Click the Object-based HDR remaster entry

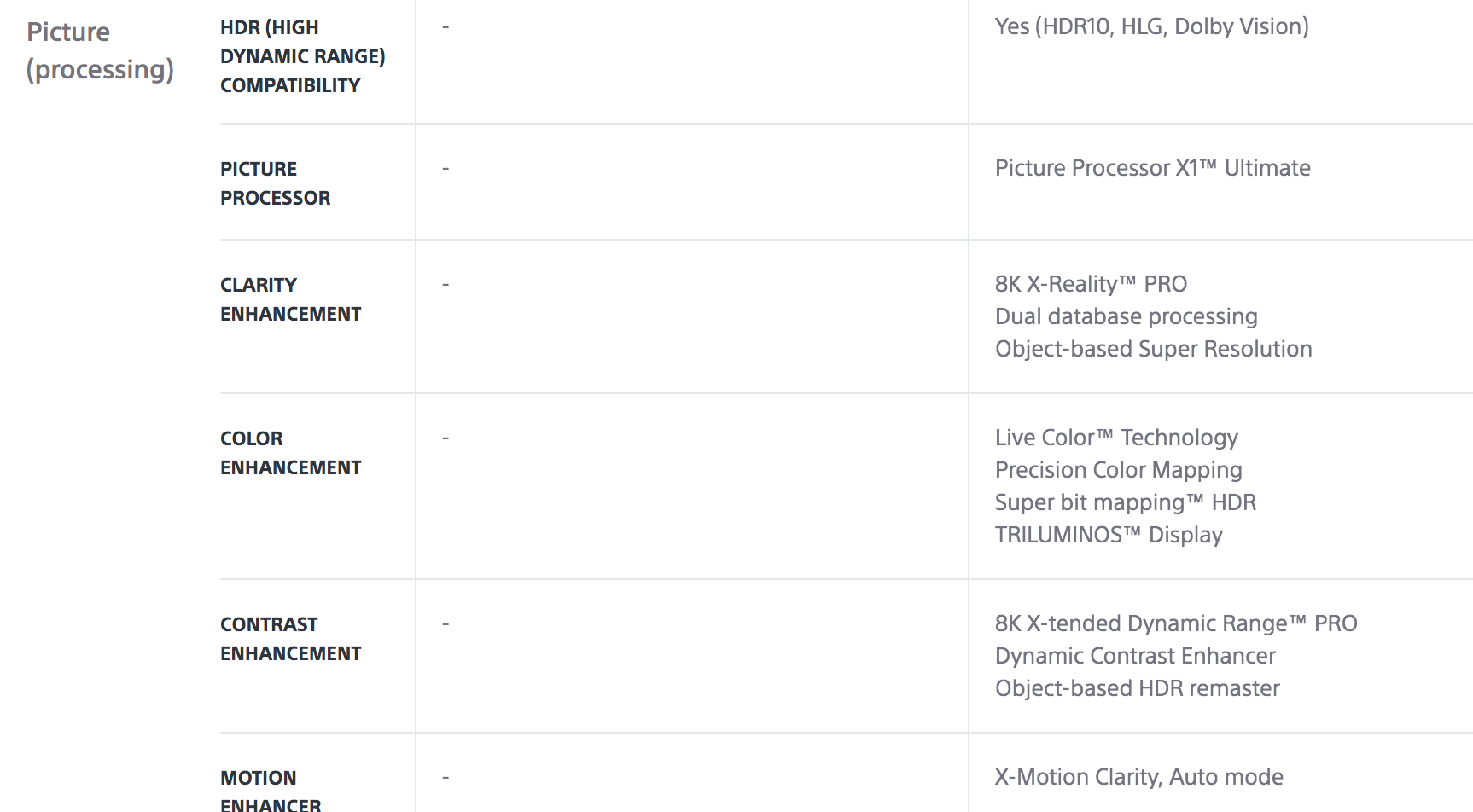point(1137,688)
